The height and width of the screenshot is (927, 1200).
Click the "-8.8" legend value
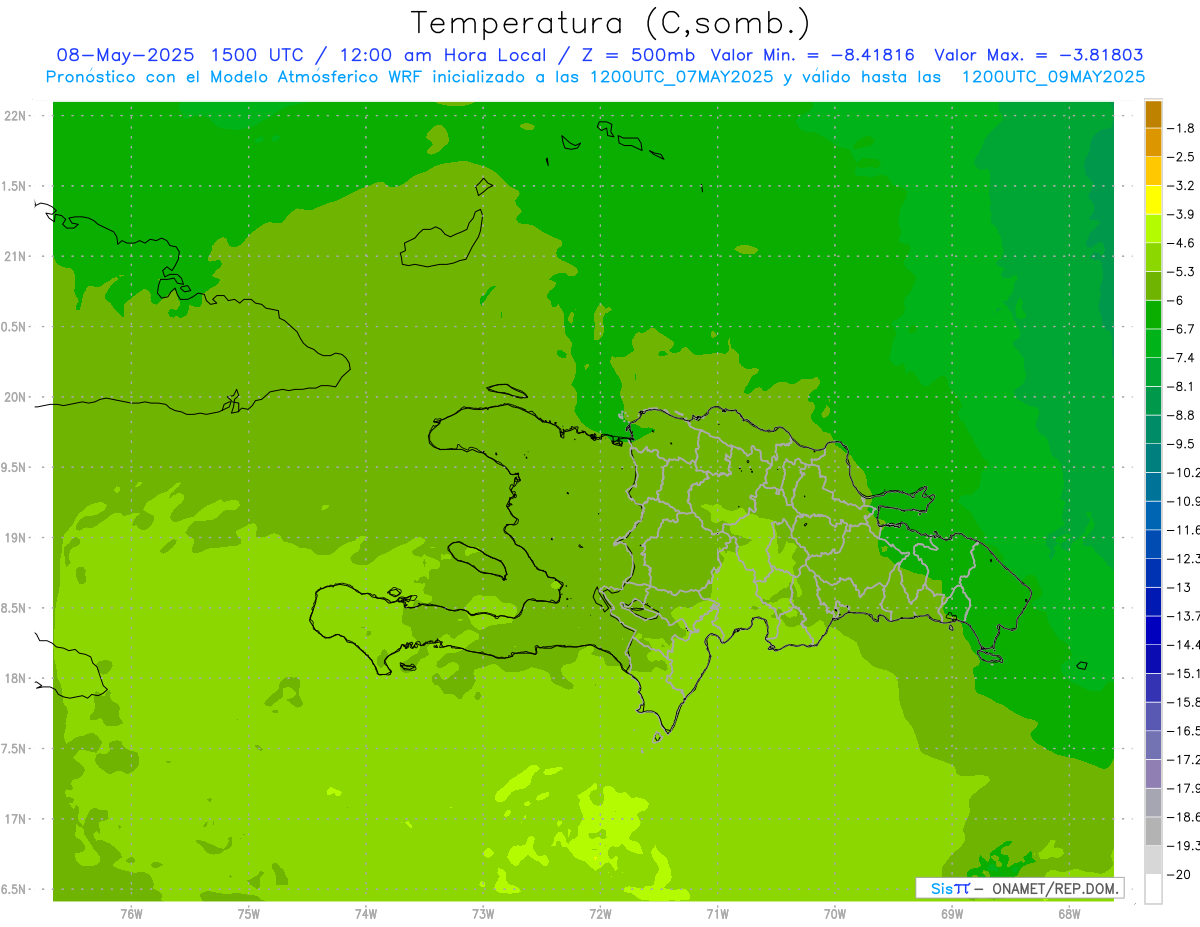click(x=1183, y=415)
